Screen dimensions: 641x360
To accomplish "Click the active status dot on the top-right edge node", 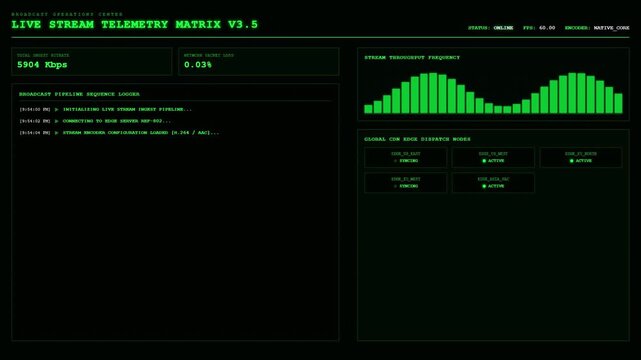I will point(572,161).
